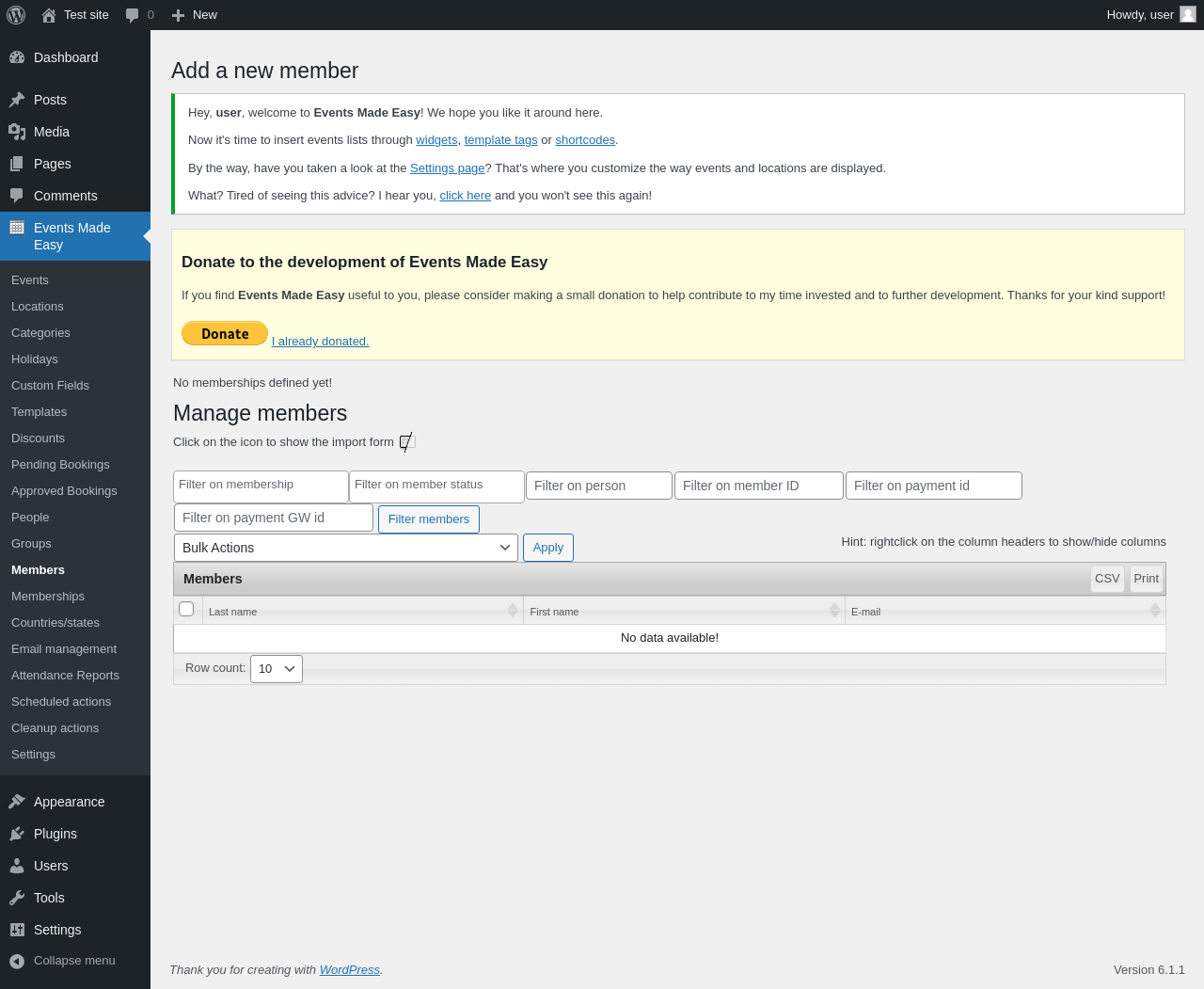Open the Filter on membership selector

261,487
